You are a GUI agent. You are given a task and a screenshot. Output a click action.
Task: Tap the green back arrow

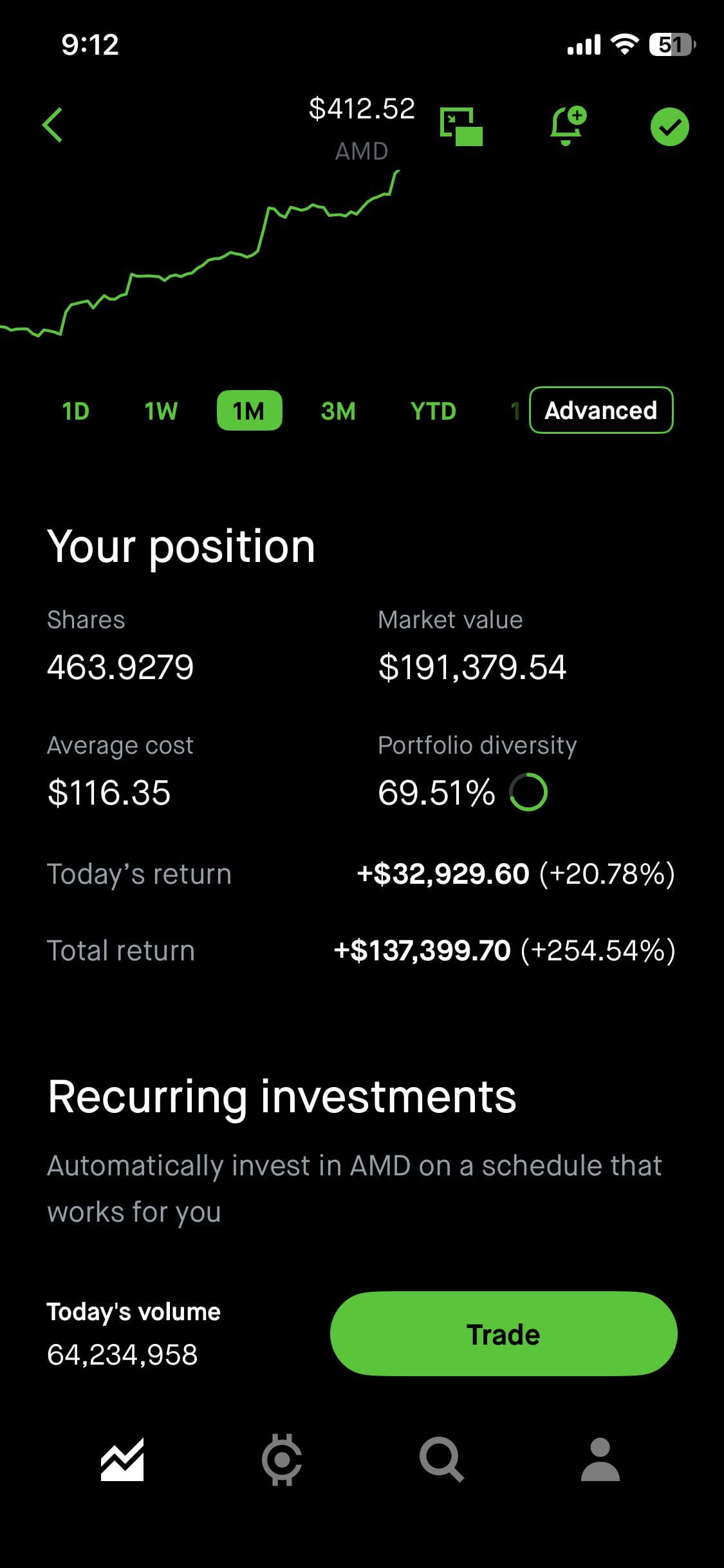tap(53, 125)
